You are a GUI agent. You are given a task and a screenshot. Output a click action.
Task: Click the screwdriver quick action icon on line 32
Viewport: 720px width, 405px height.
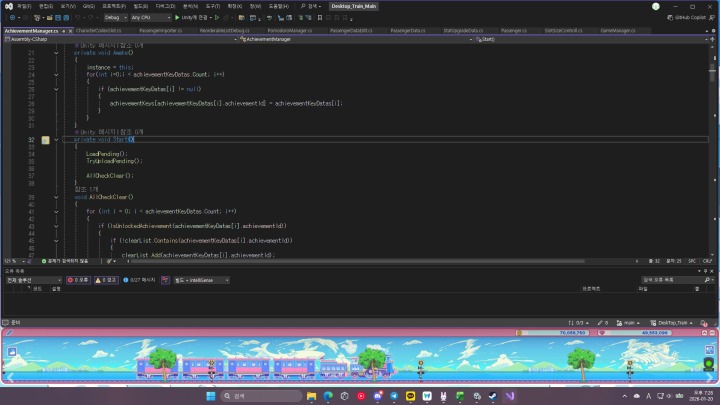(45, 140)
